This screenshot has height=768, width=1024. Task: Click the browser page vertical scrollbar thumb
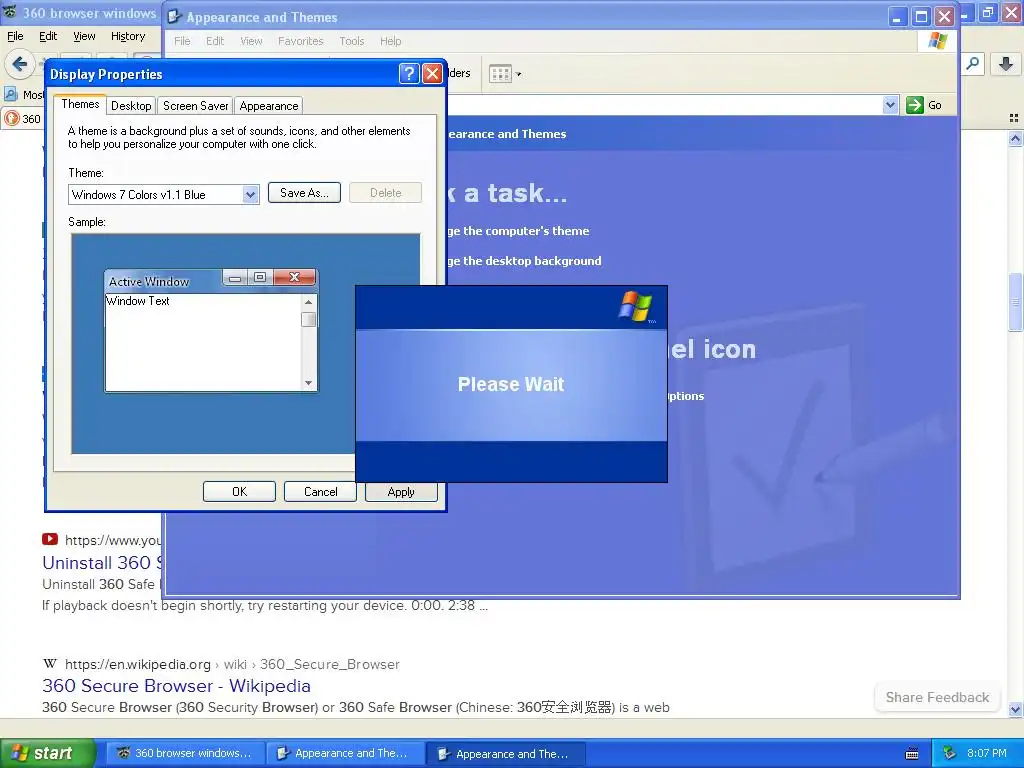coord(1015,301)
